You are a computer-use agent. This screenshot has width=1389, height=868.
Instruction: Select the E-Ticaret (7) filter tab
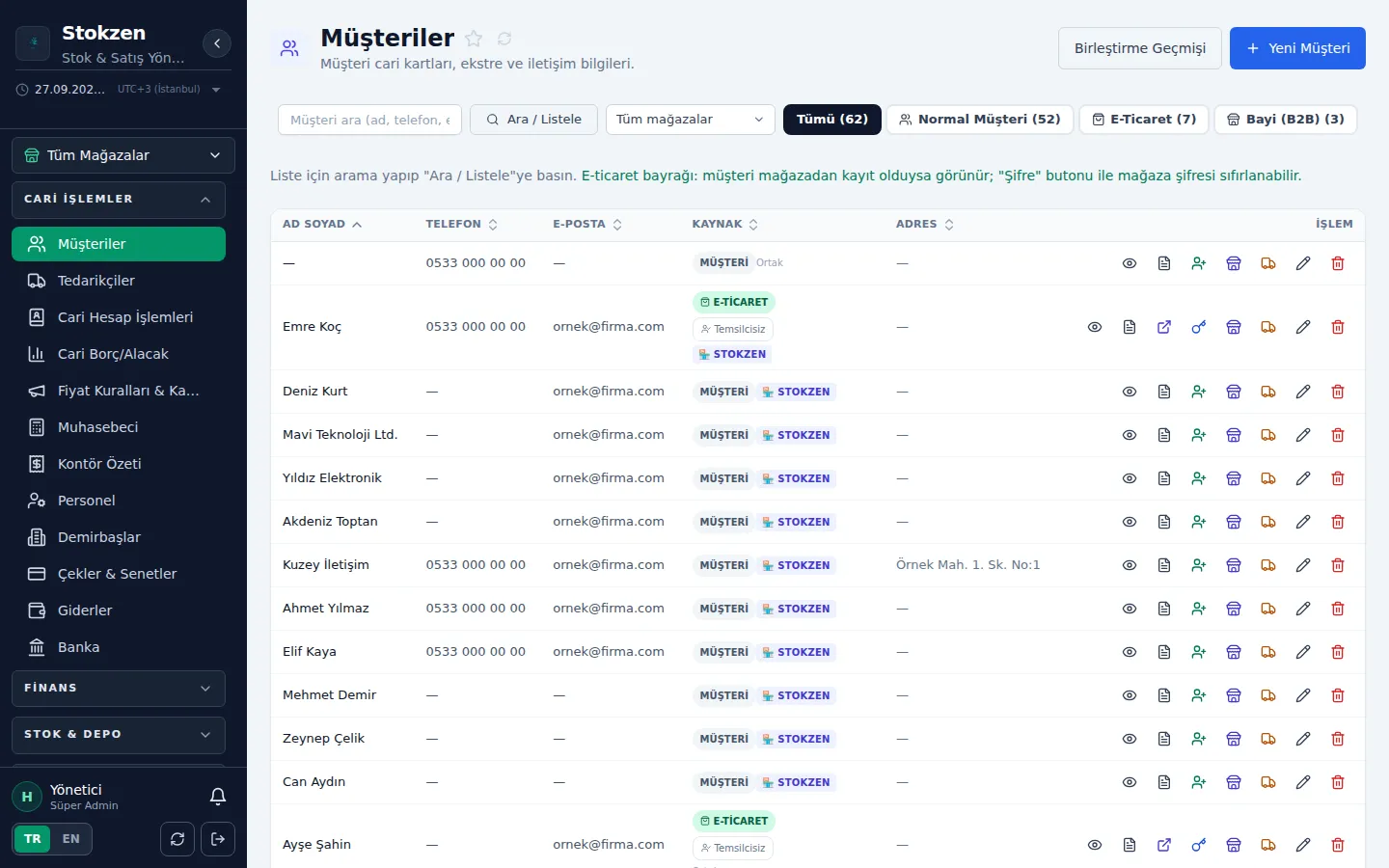1144,120
